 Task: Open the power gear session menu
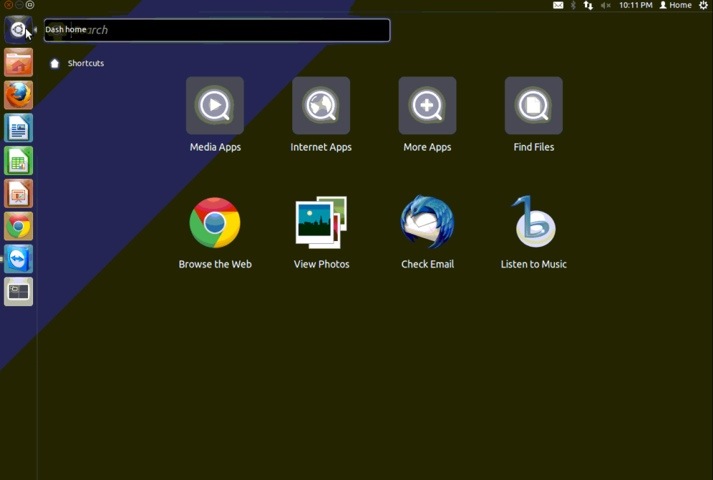tap(703, 5)
